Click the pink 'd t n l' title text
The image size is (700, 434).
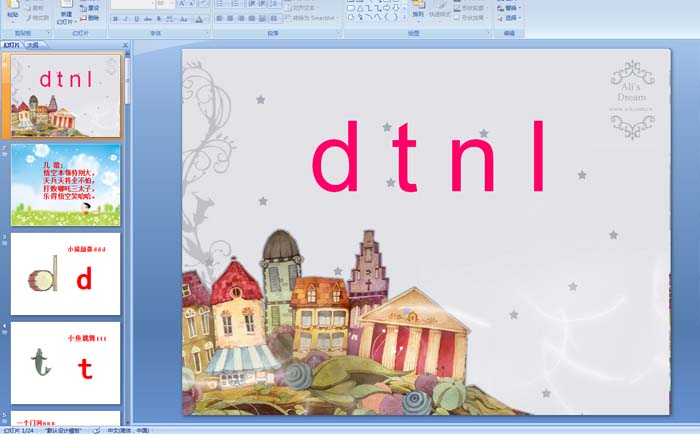429,156
